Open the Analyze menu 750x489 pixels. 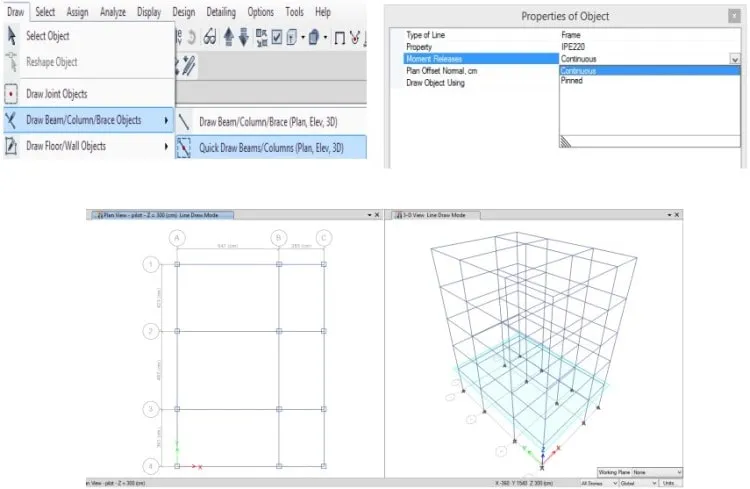point(113,12)
